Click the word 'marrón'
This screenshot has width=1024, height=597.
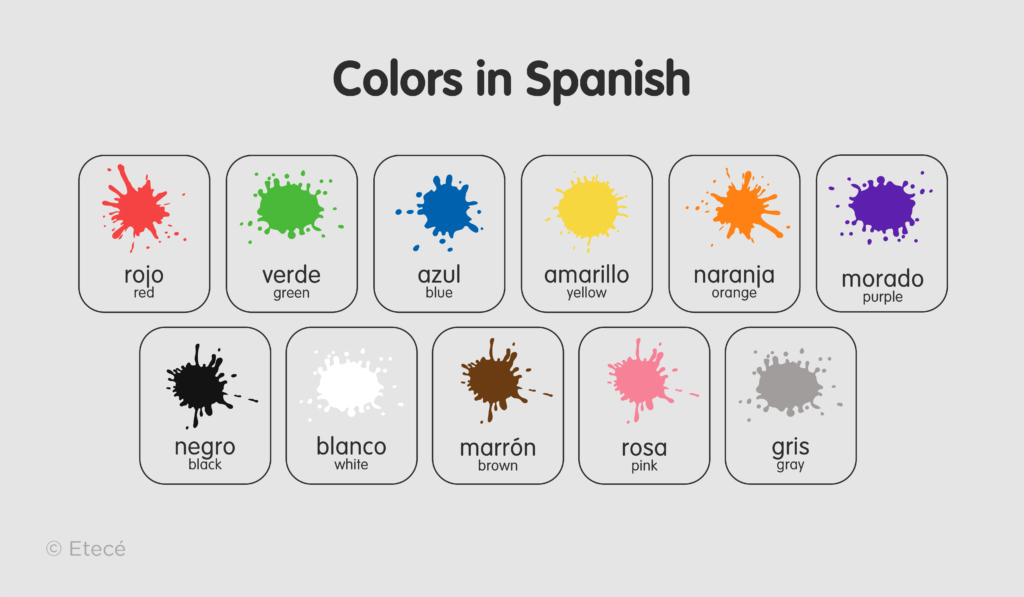(x=498, y=447)
